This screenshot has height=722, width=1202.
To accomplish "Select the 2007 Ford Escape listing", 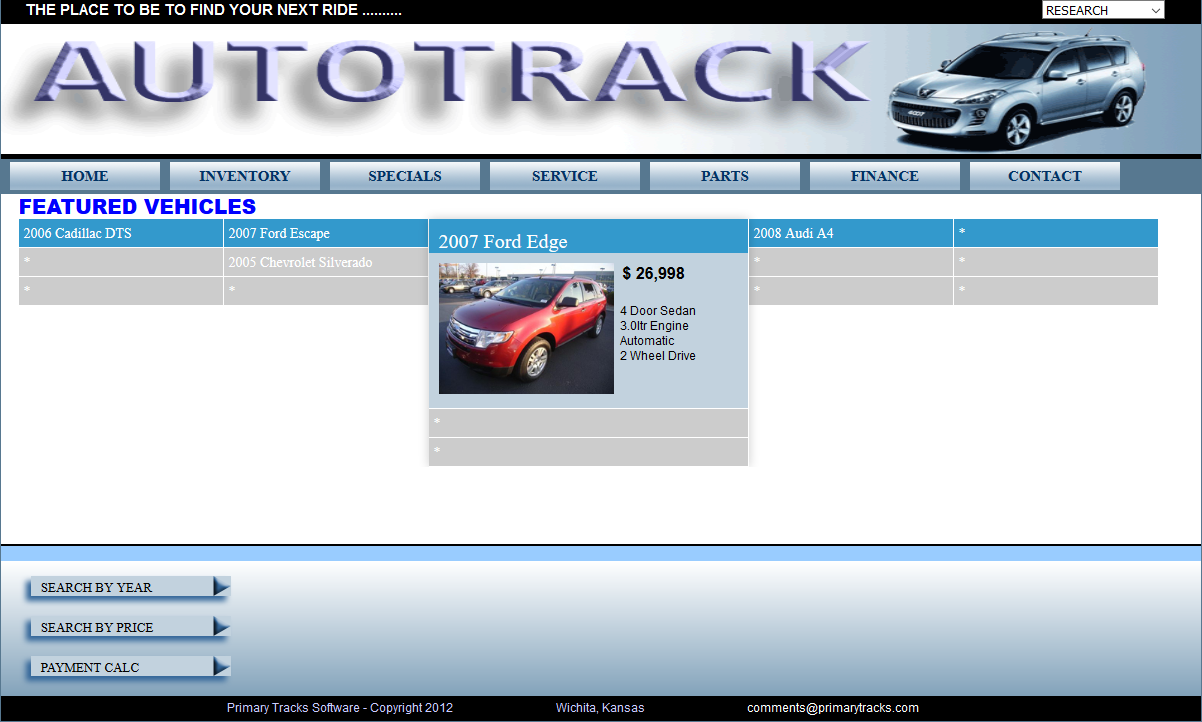I will [x=326, y=233].
